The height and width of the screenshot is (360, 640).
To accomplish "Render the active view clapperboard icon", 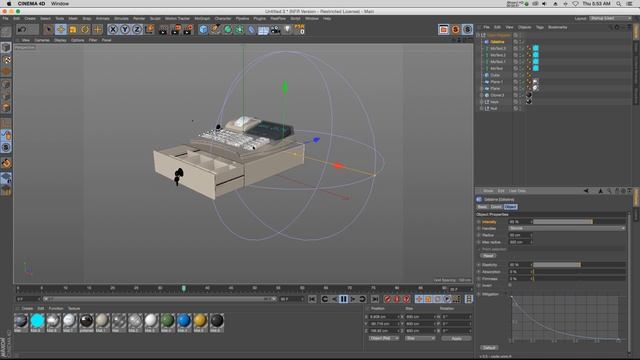I will pos(163,29).
